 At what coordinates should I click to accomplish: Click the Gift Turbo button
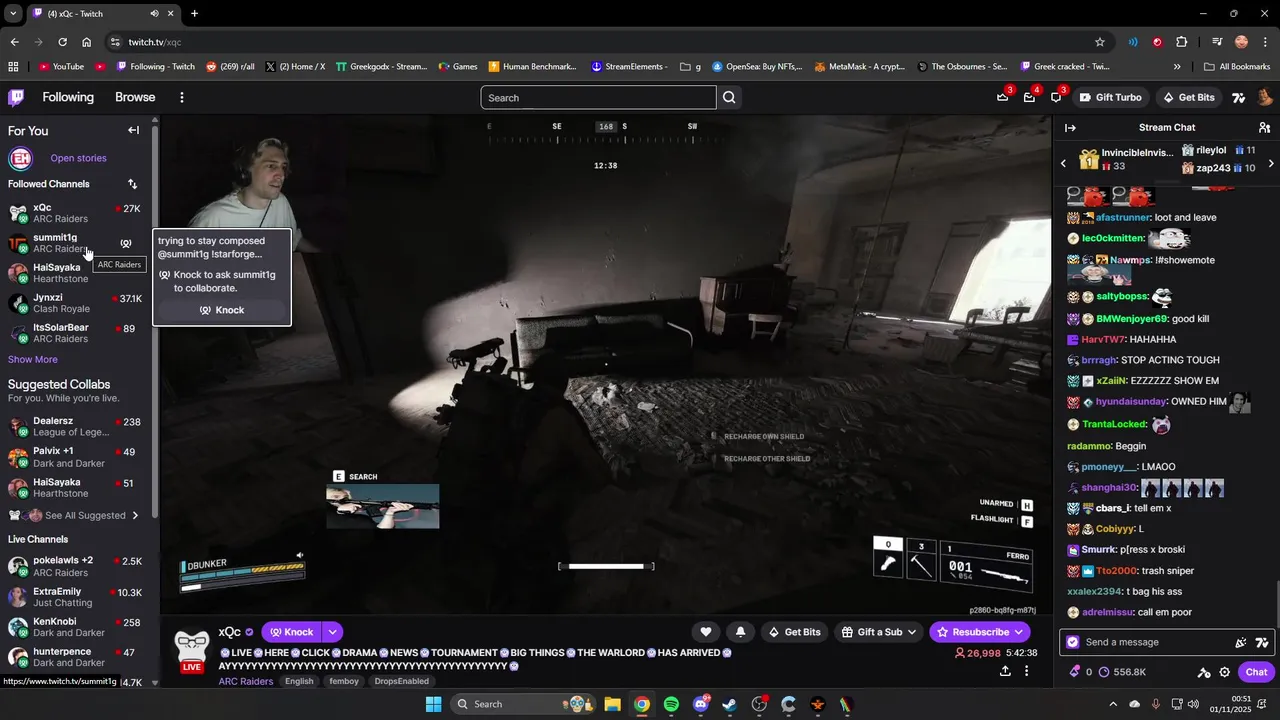tap(1110, 97)
